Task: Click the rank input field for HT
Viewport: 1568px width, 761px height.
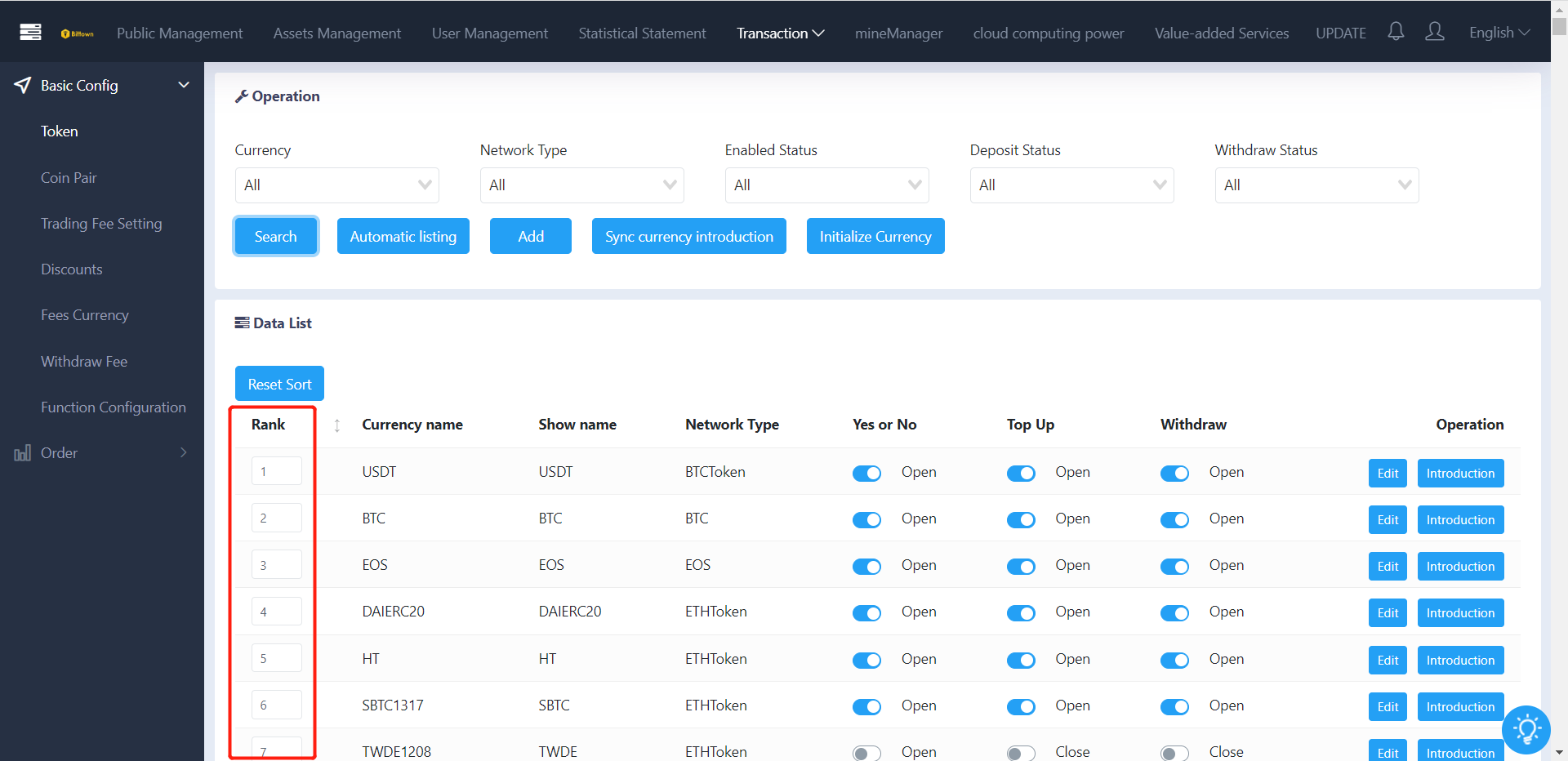Action: pyautogui.click(x=277, y=658)
